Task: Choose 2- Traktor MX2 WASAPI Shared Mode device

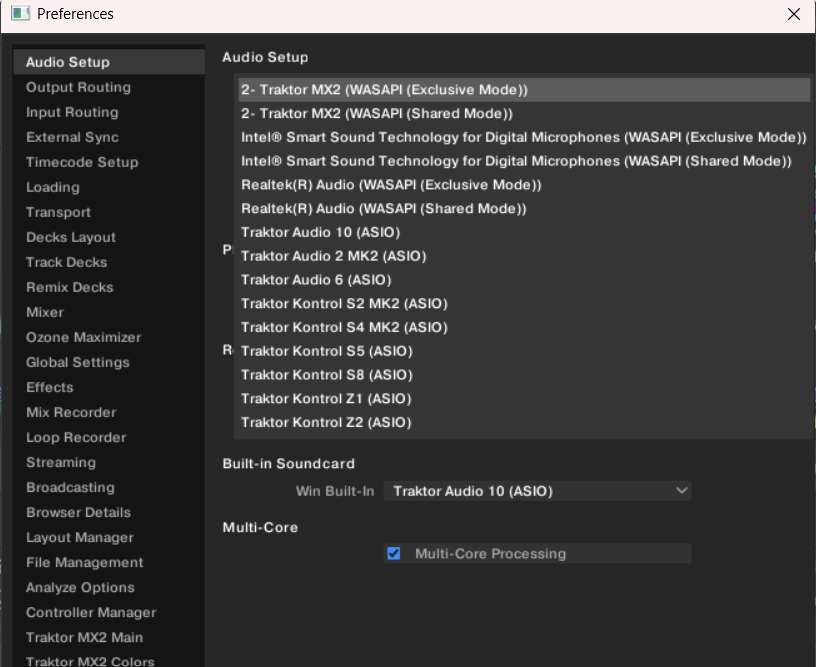Action: pos(524,113)
